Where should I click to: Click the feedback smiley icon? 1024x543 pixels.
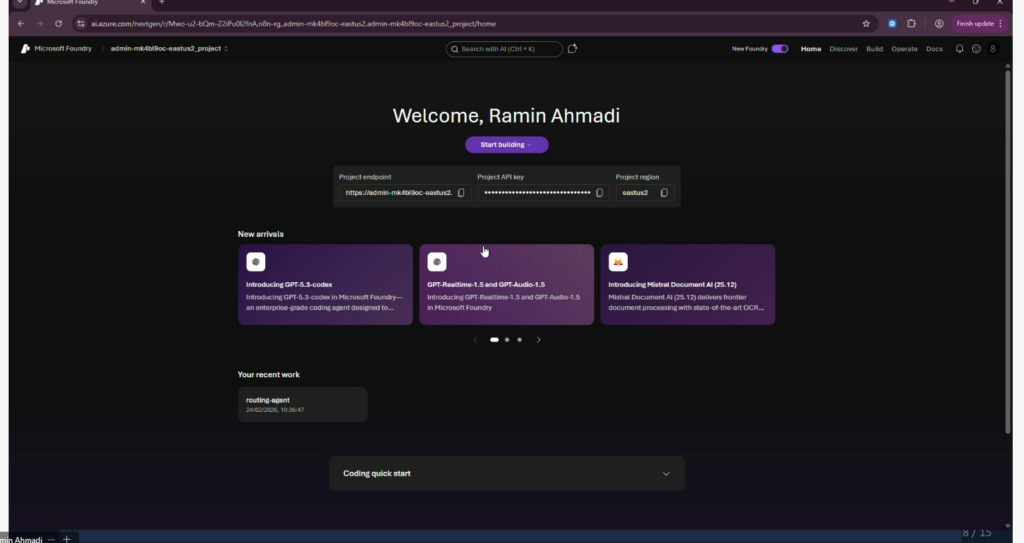coord(976,49)
